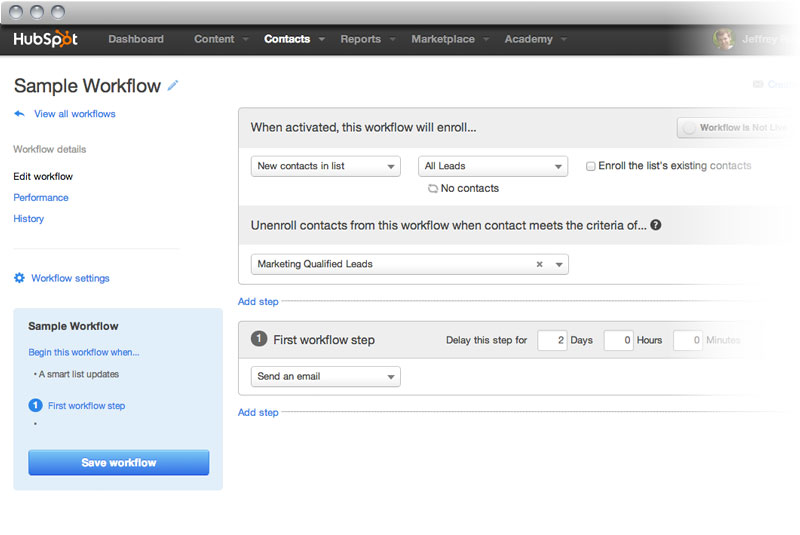The image size is (800, 535).
Task: Click the pencil icon beside Sample Workflow
Action: (173, 86)
